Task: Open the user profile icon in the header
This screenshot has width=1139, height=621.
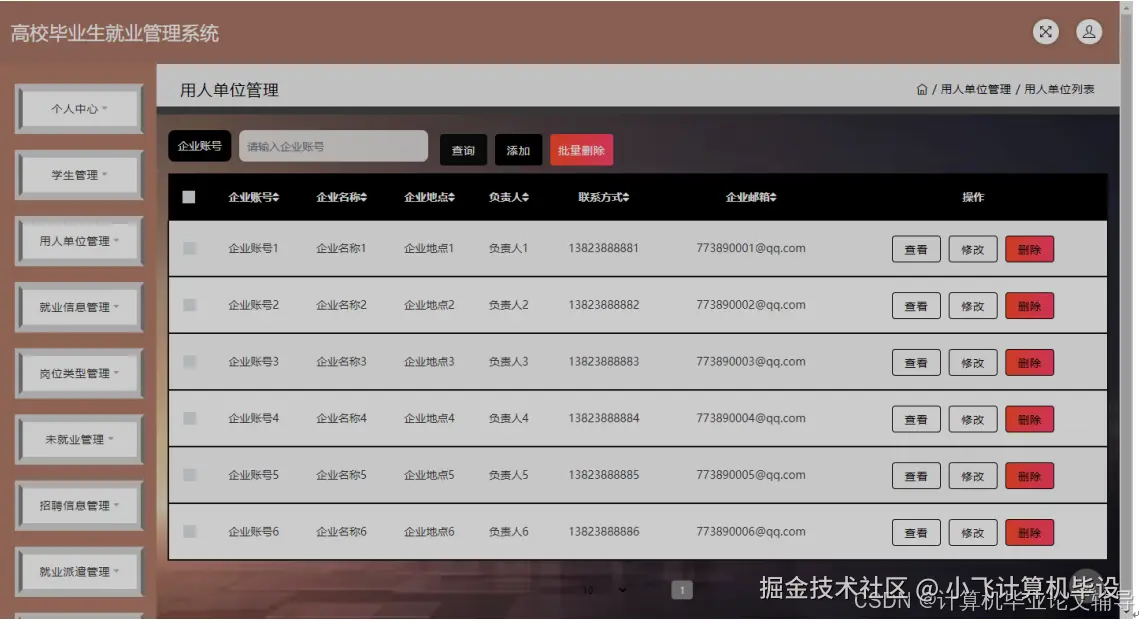Action: tap(1089, 32)
